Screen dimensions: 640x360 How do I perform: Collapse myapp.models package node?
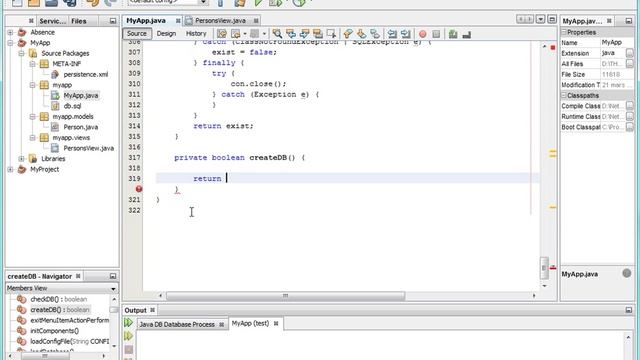click(32, 117)
